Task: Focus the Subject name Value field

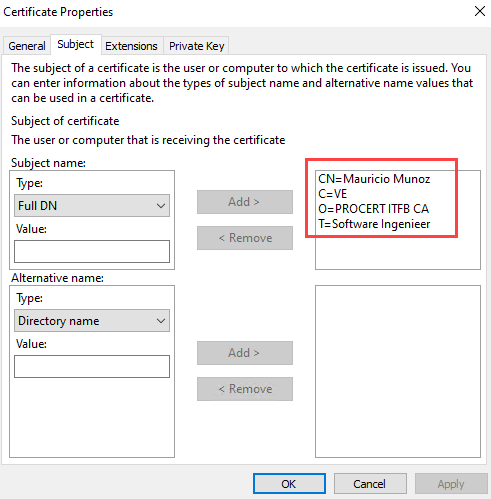Action: [x=92, y=251]
